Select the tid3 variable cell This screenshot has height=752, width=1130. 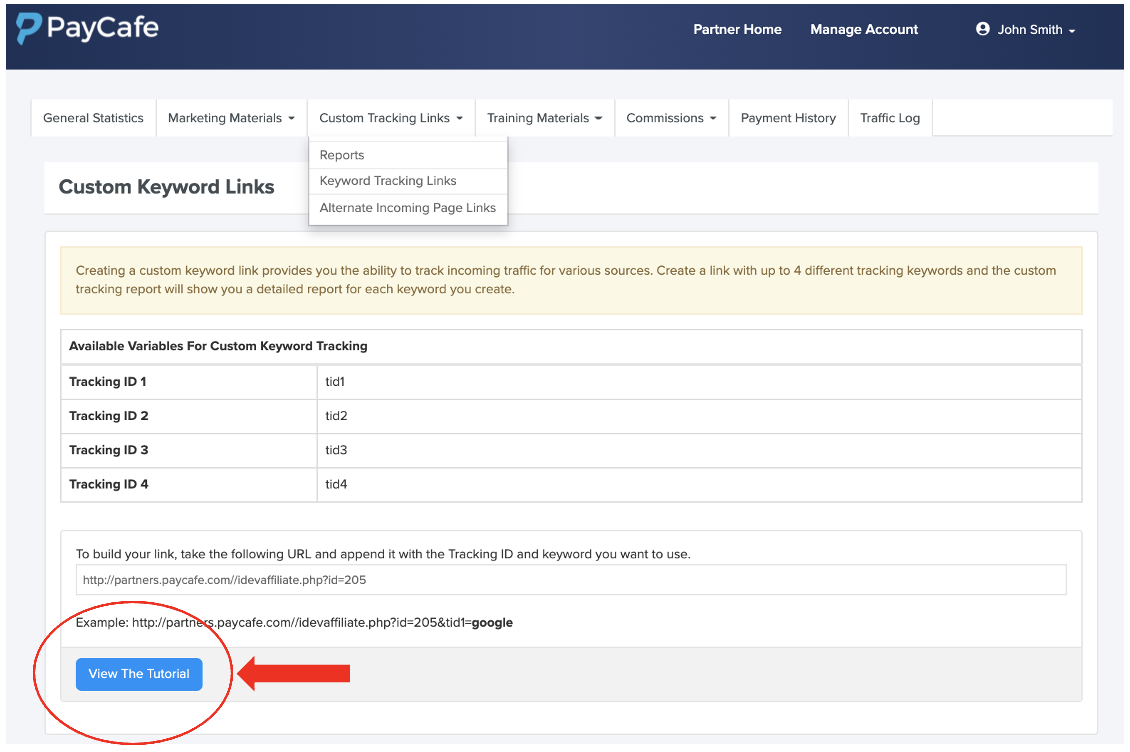[699, 450]
